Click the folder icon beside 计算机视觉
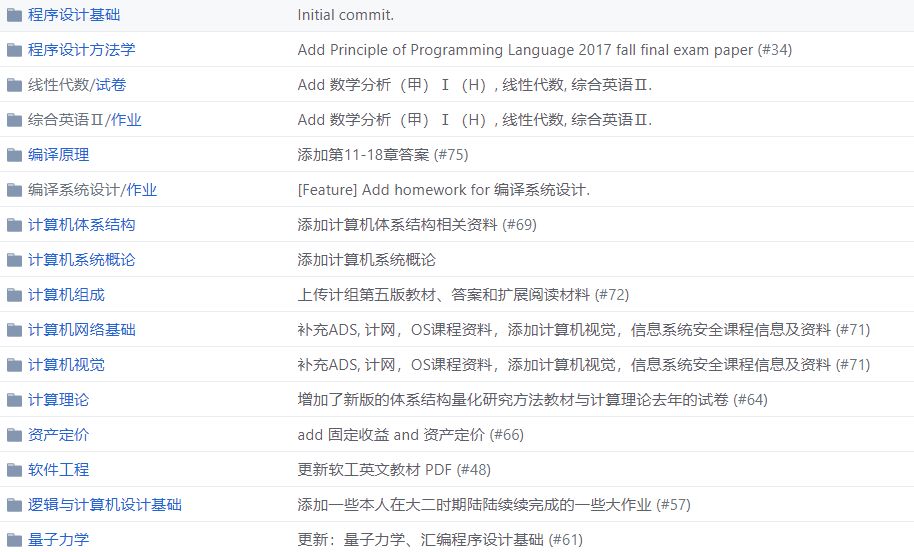Viewport: 914px width, 552px height. pos(14,365)
